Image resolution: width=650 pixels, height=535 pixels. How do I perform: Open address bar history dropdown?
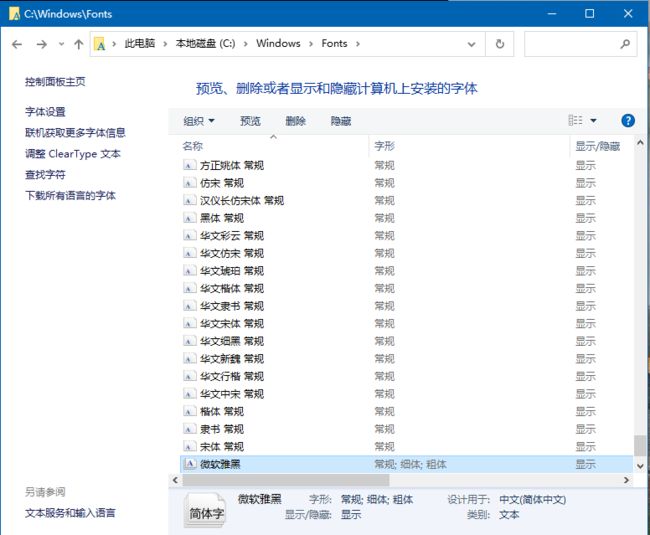(471, 44)
